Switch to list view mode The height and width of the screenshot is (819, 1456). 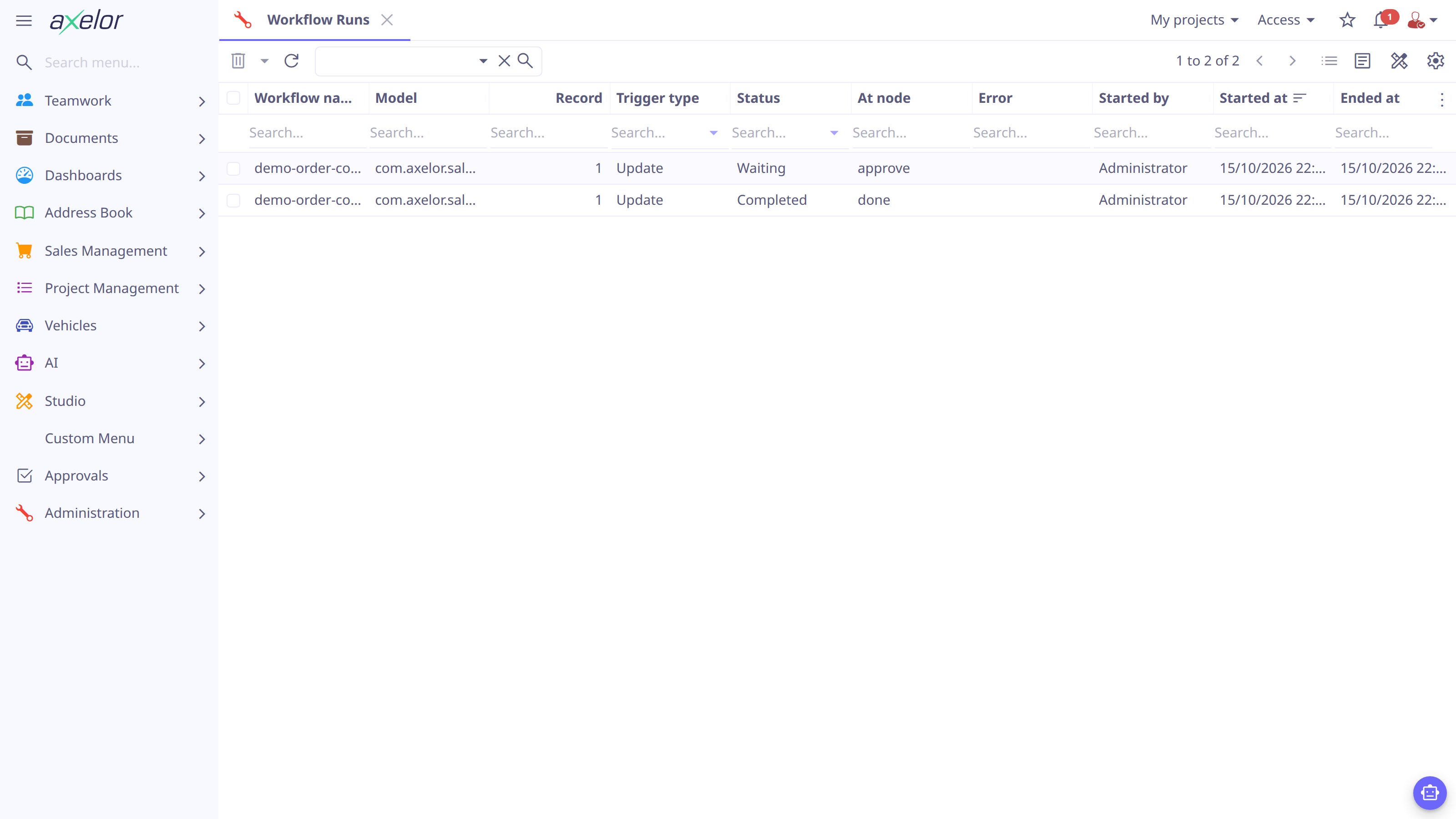click(x=1330, y=61)
